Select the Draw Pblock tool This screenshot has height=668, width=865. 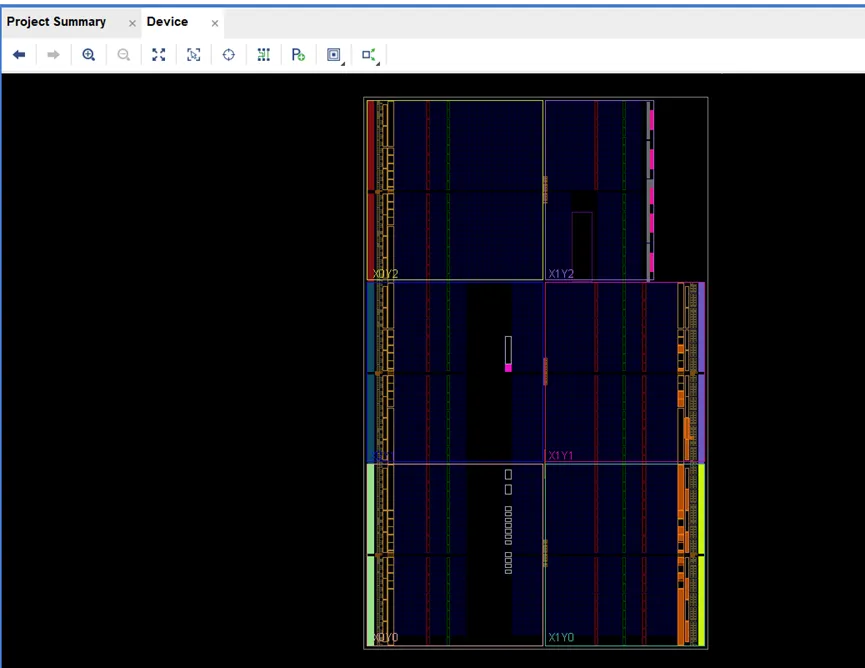point(298,55)
